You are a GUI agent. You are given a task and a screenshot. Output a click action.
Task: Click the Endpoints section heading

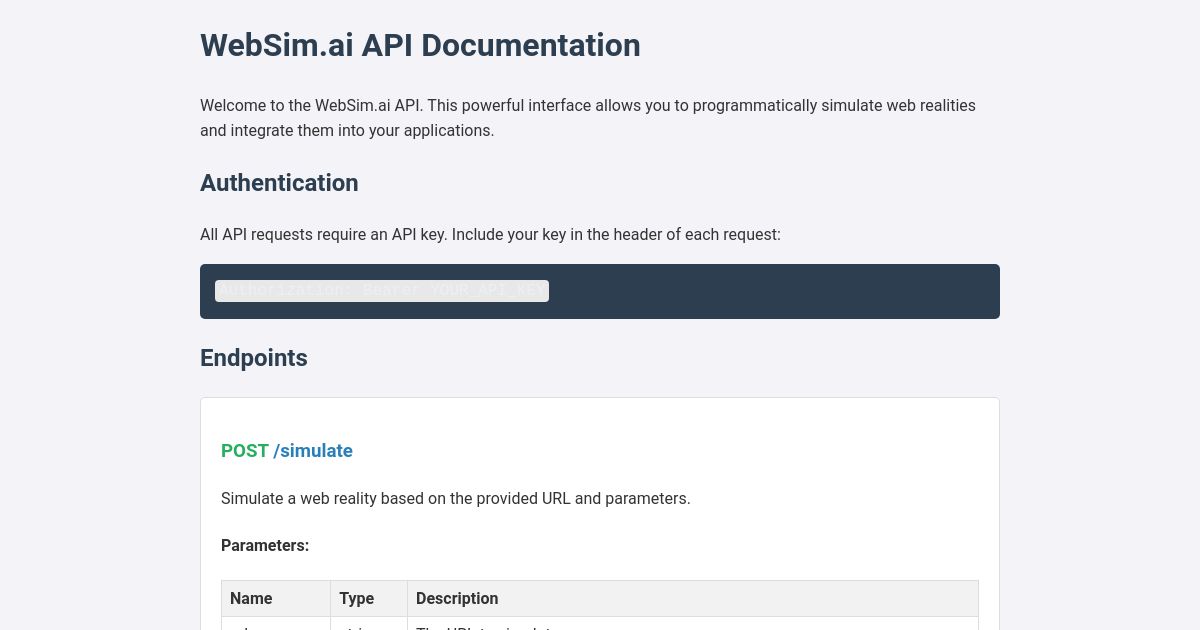coord(253,358)
